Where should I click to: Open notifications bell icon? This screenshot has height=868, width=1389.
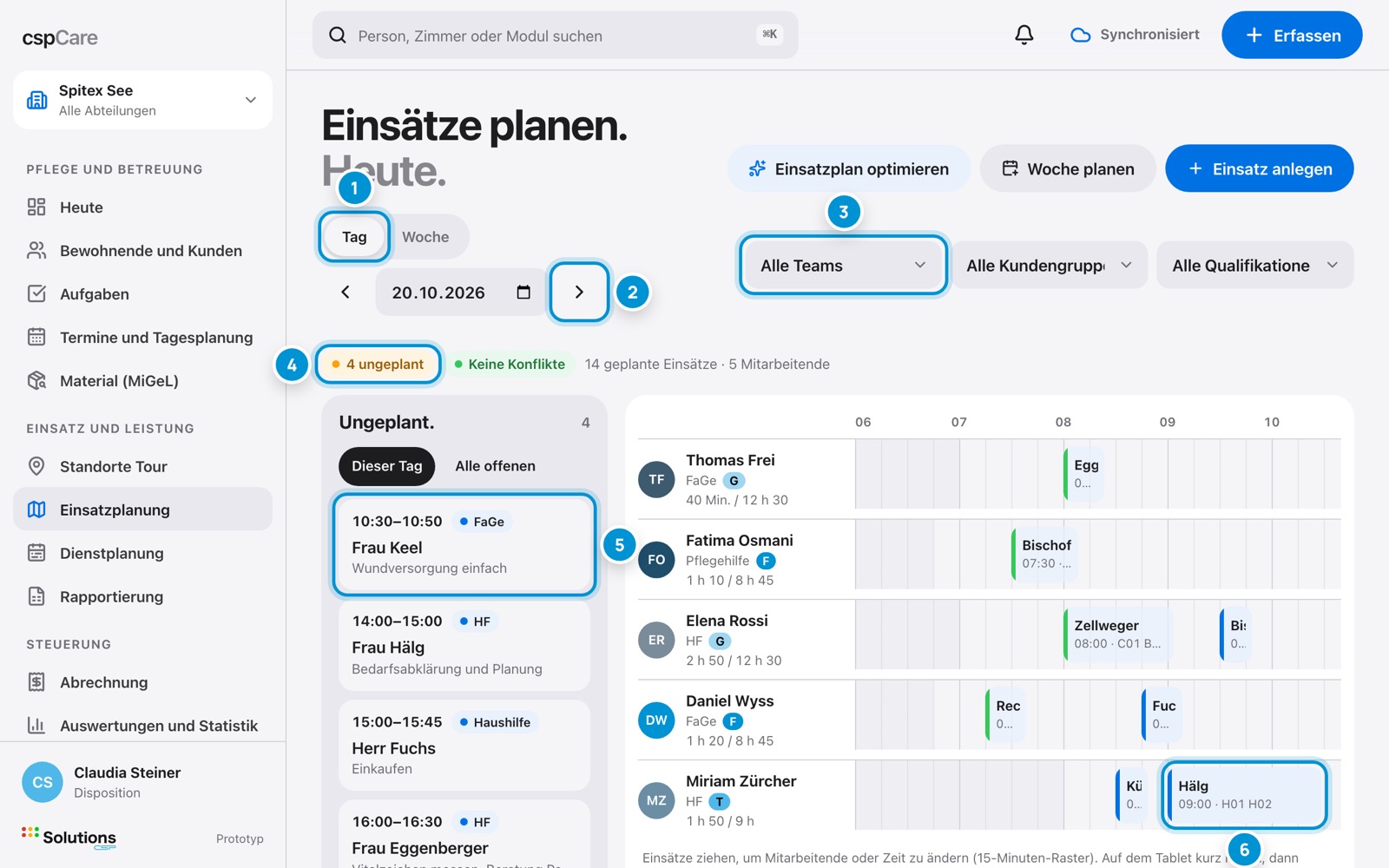pyautogui.click(x=1024, y=35)
